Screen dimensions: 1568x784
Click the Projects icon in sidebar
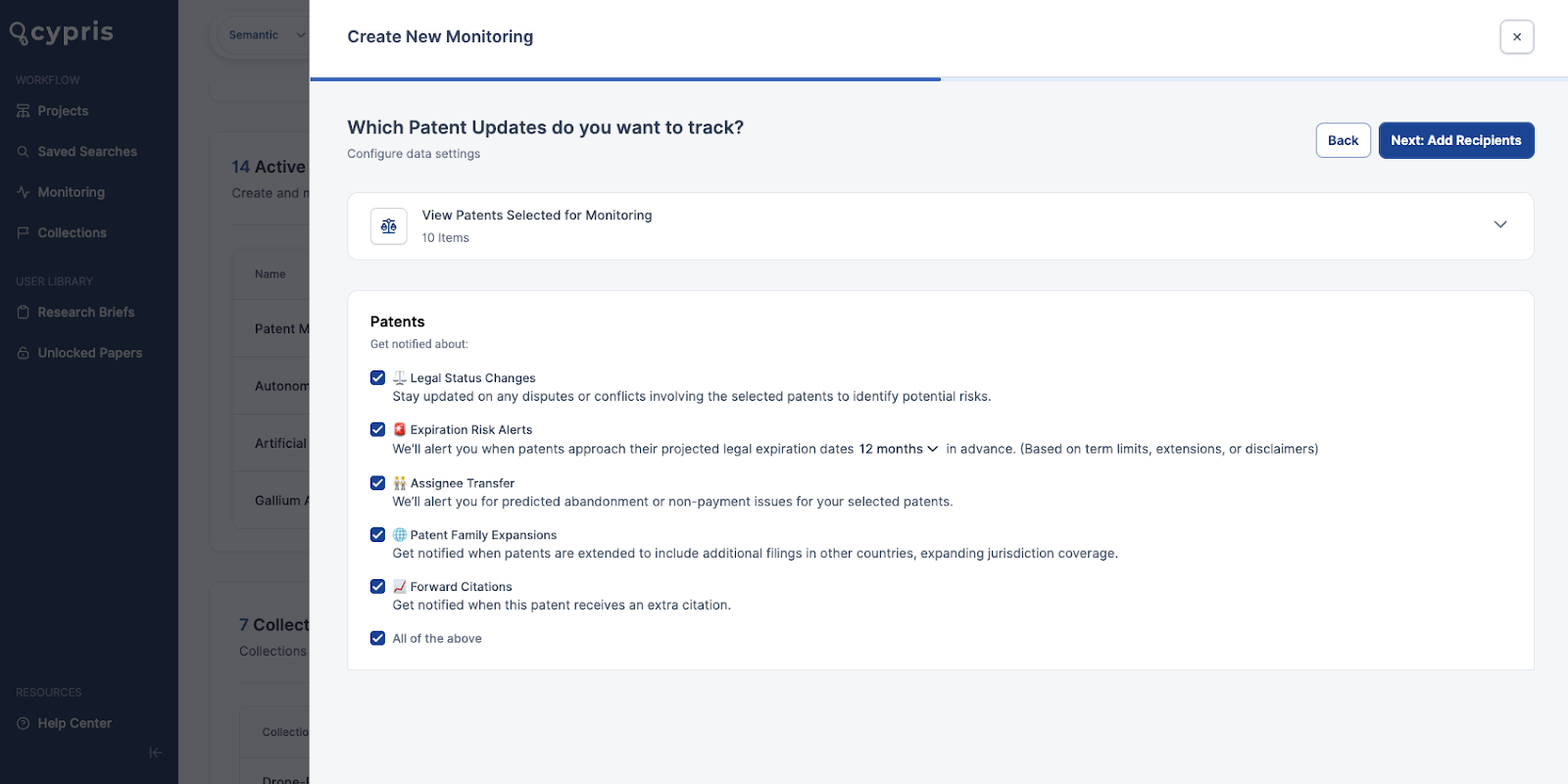pos(24,112)
